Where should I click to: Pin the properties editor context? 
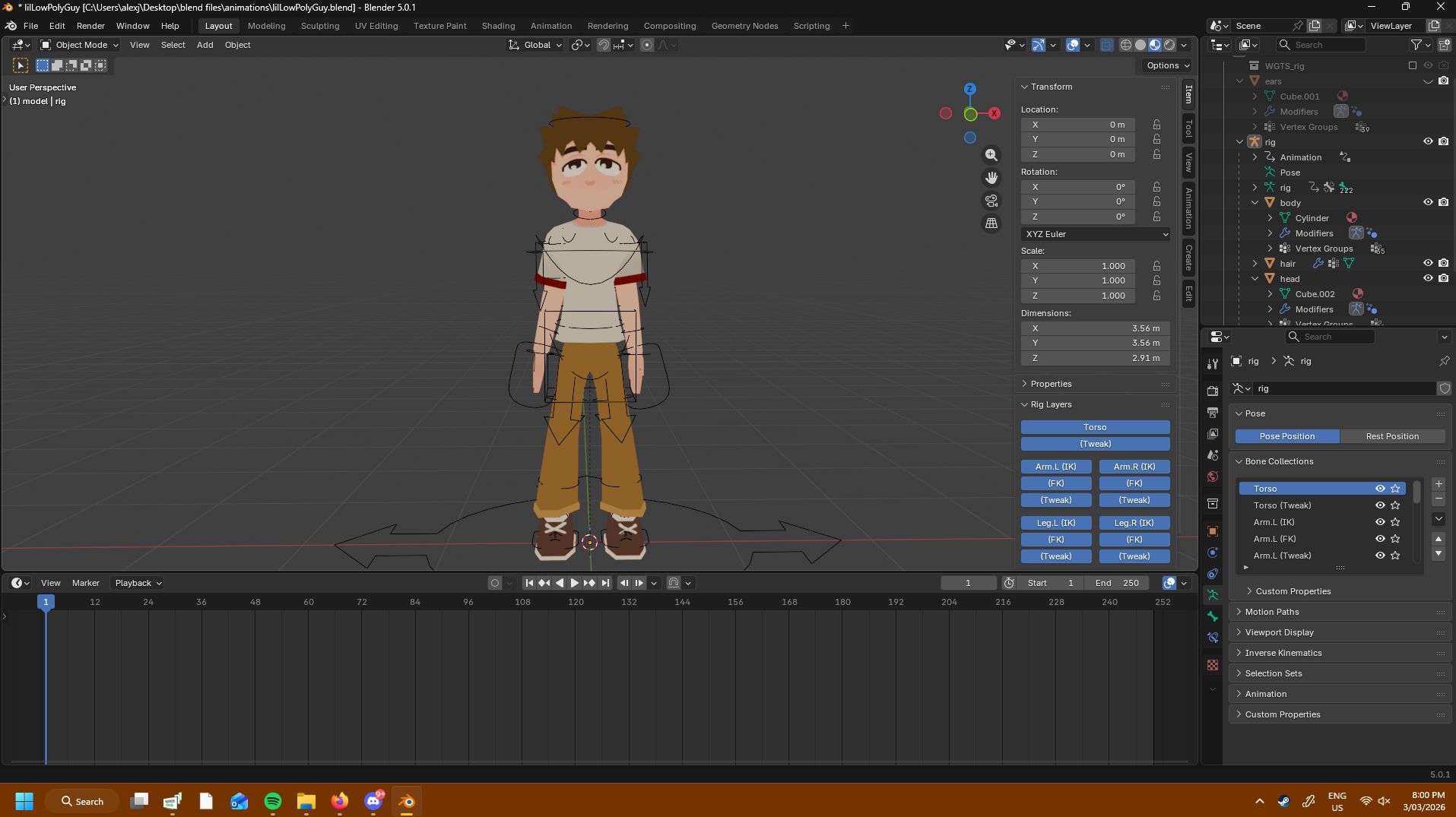pyautogui.click(x=1444, y=361)
